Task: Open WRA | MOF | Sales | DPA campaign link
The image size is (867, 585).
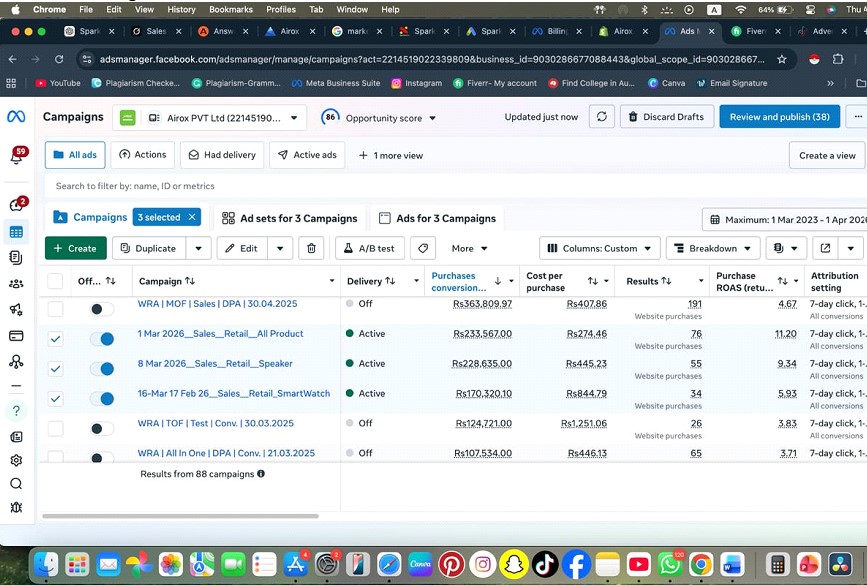Action: (217, 304)
